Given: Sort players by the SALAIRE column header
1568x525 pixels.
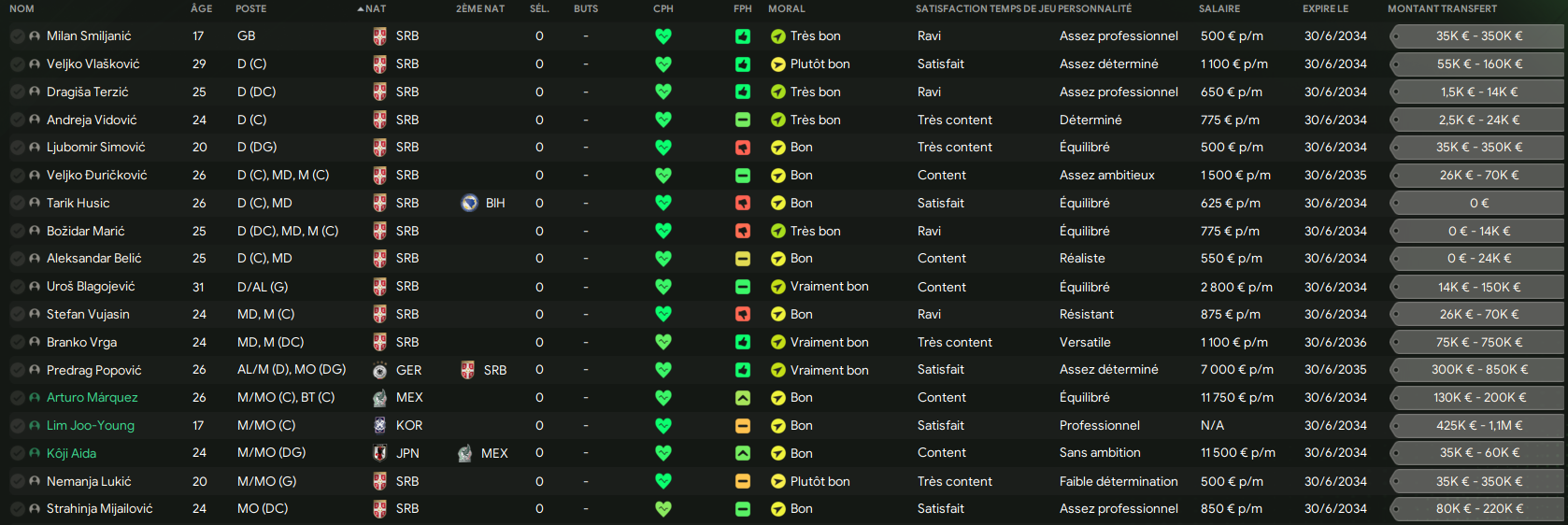Looking at the screenshot, I should pos(1219,8).
